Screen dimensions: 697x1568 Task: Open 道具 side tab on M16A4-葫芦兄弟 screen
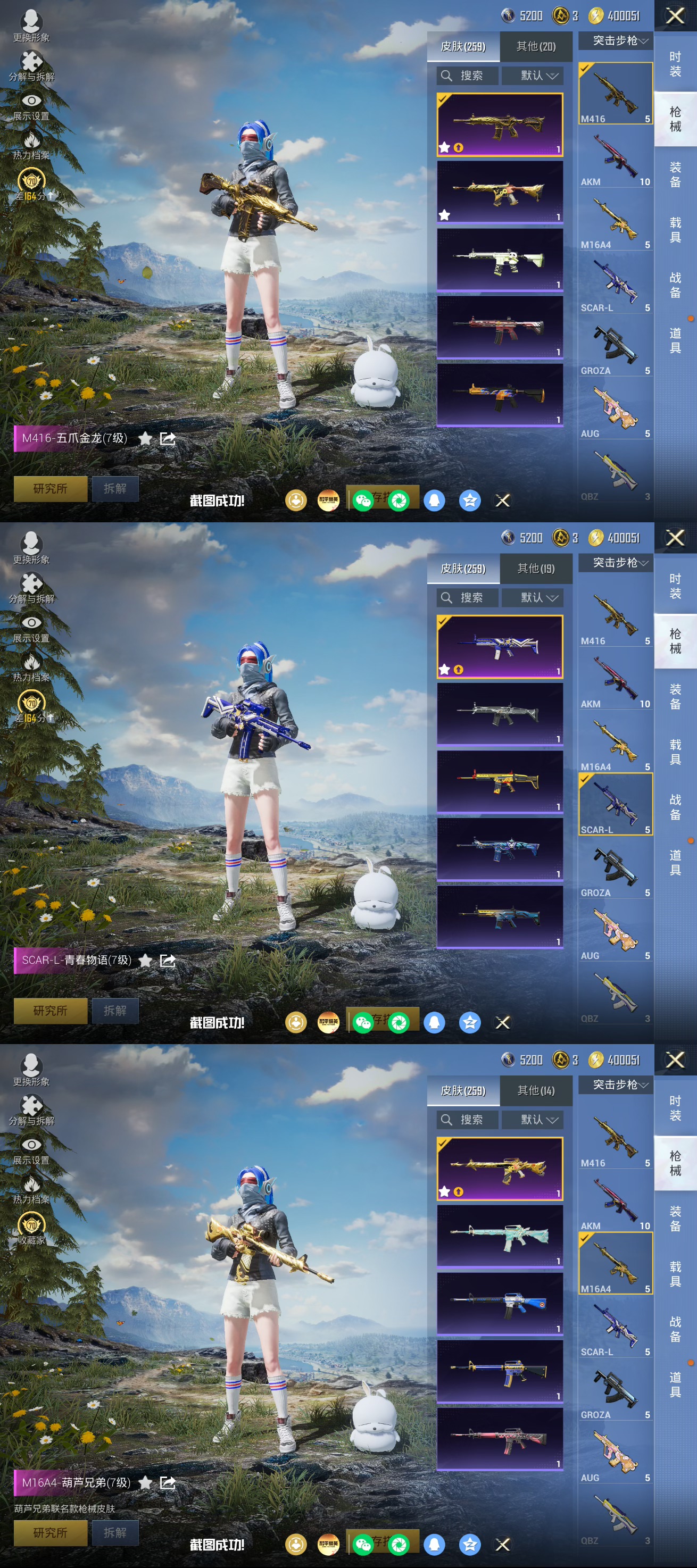[675, 1385]
